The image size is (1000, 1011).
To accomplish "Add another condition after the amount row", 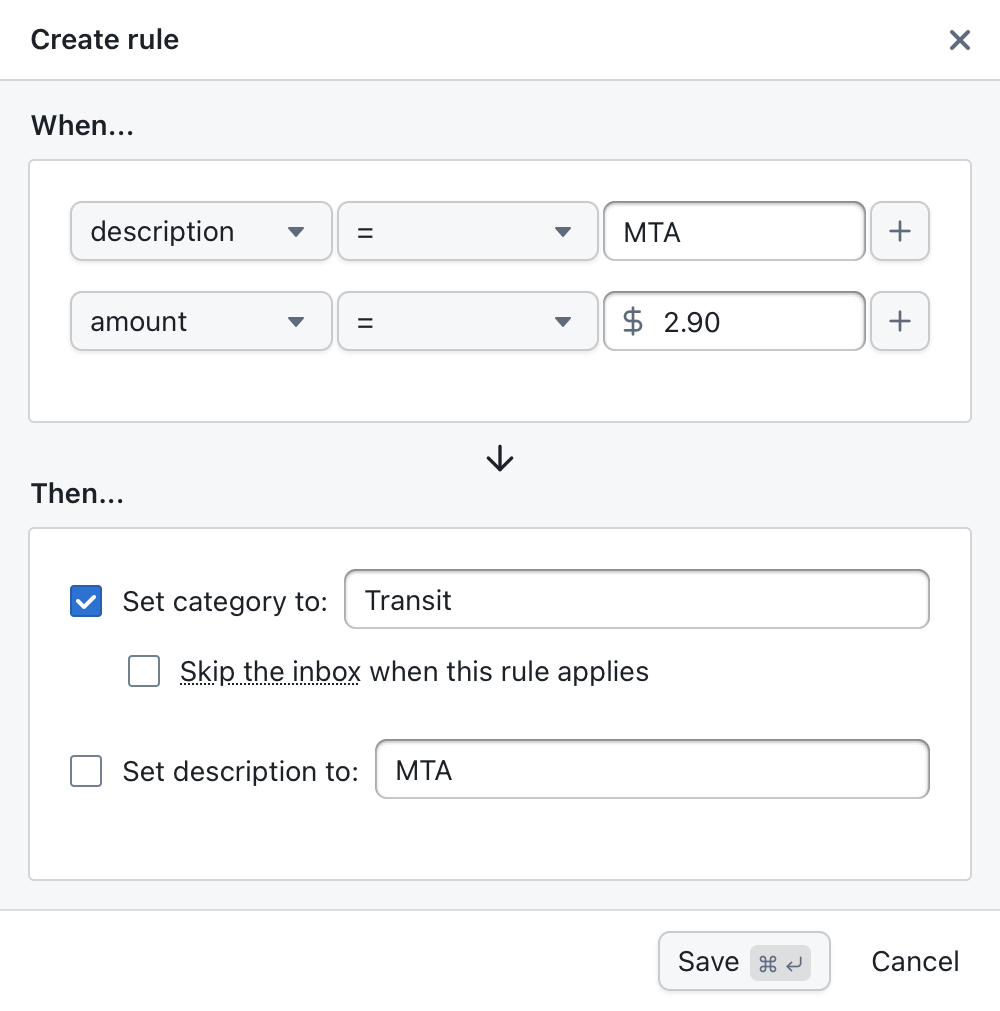I will [899, 321].
